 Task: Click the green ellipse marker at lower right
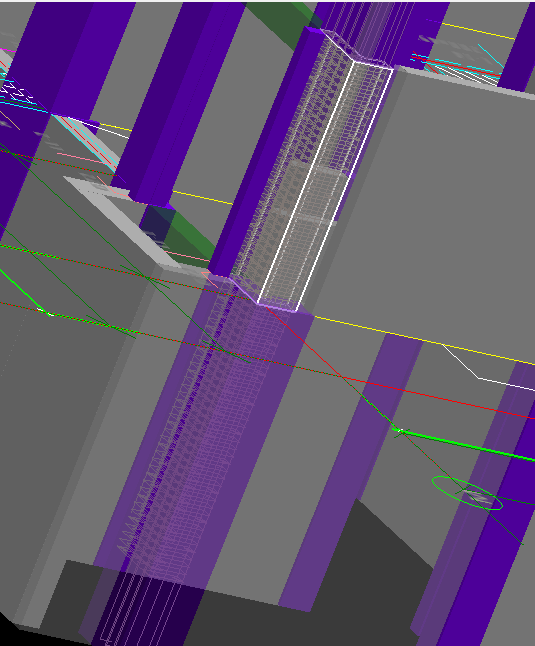pos(467,493)
